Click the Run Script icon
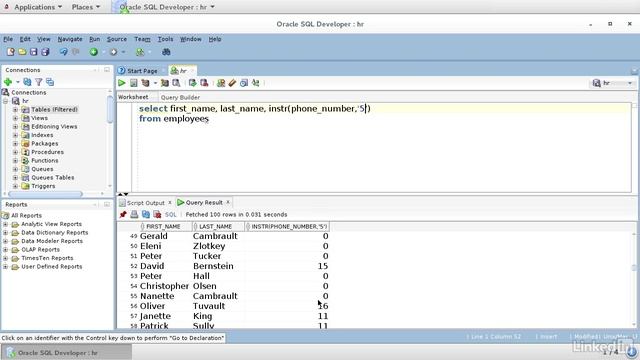This screenshot has width=640, height=360. pos(133,83)
